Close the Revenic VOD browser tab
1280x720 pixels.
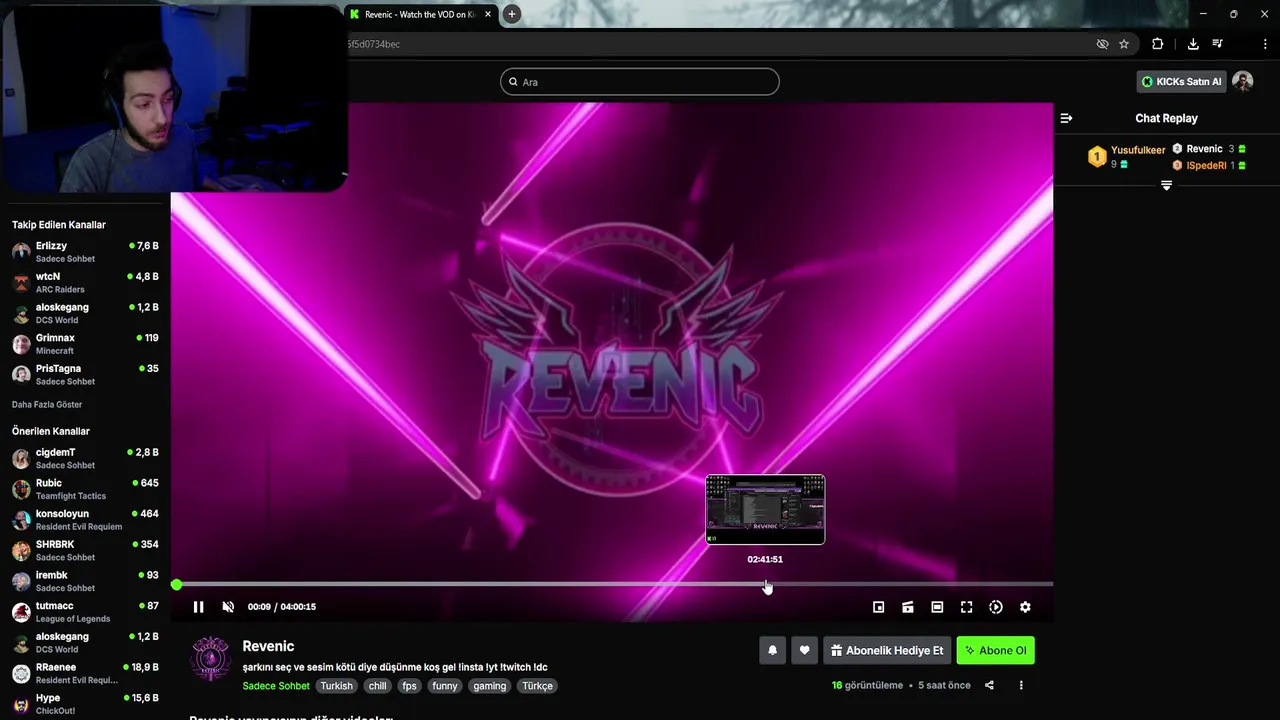pyautogui.click(x=488, y=14)
